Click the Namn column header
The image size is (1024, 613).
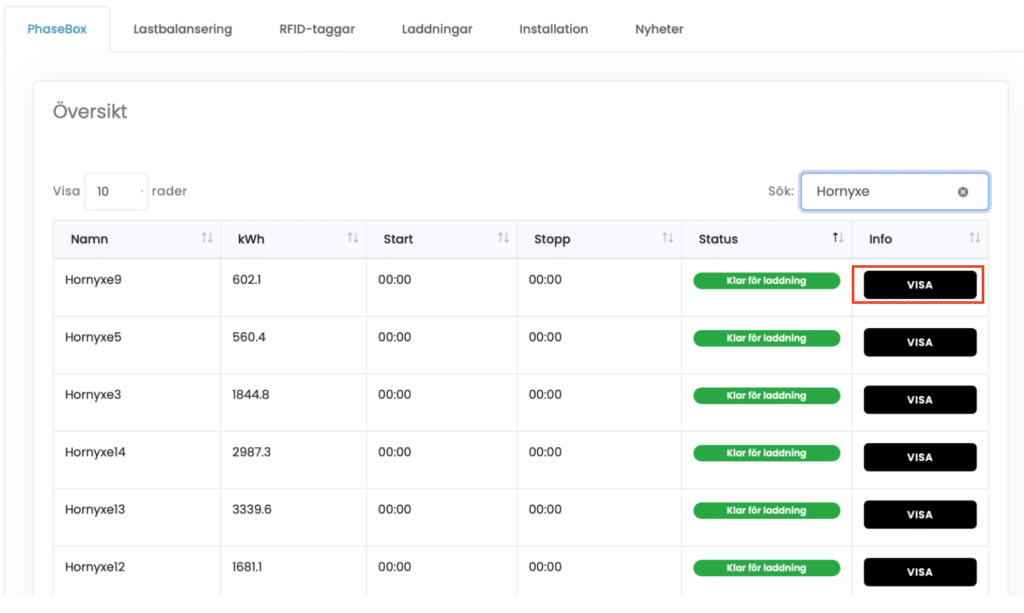(137, 239)
